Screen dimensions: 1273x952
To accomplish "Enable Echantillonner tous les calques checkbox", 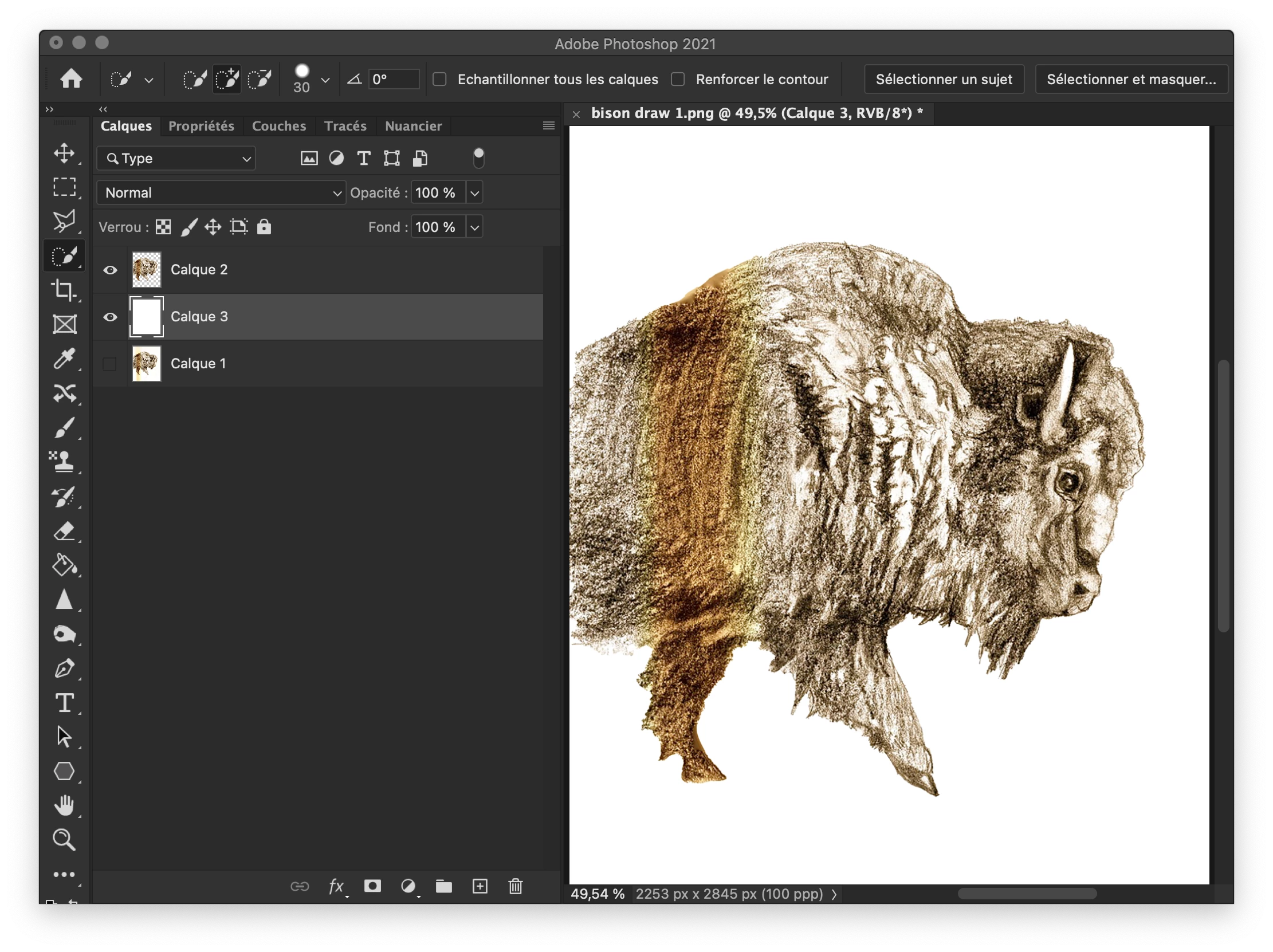I will [439, 80].
